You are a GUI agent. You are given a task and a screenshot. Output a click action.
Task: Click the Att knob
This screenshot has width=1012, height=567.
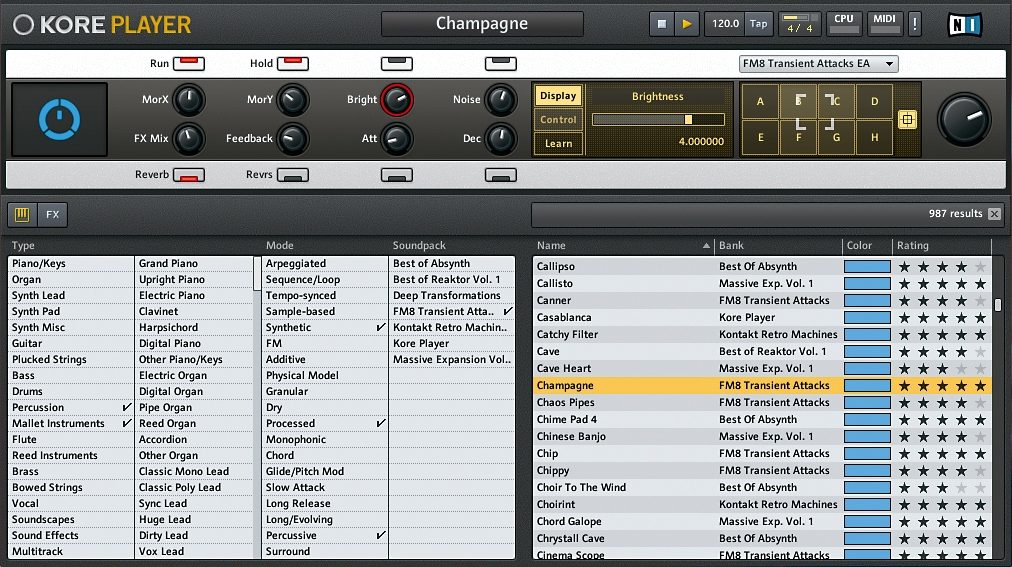tap(397, 138)
